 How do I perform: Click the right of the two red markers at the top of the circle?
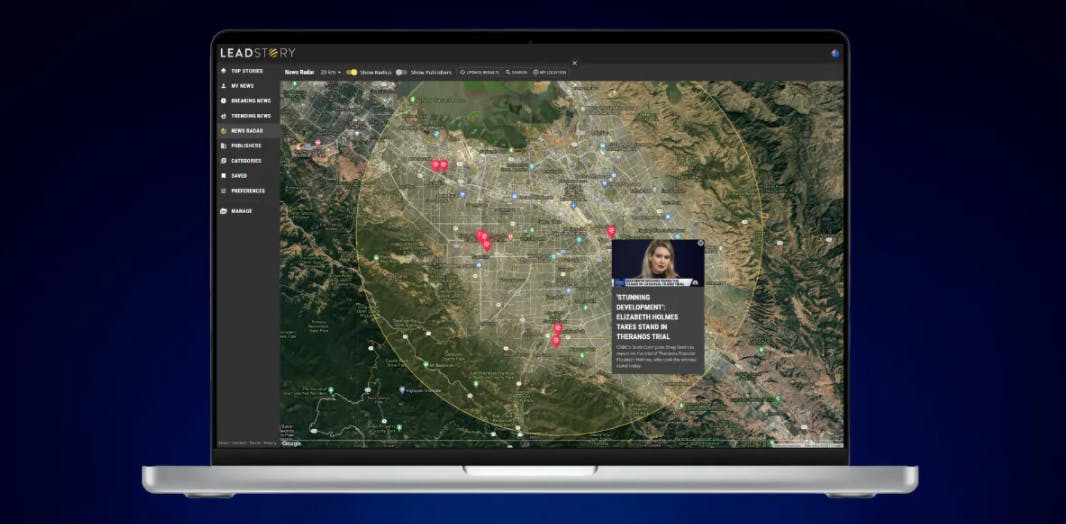(x=443, y=165)
